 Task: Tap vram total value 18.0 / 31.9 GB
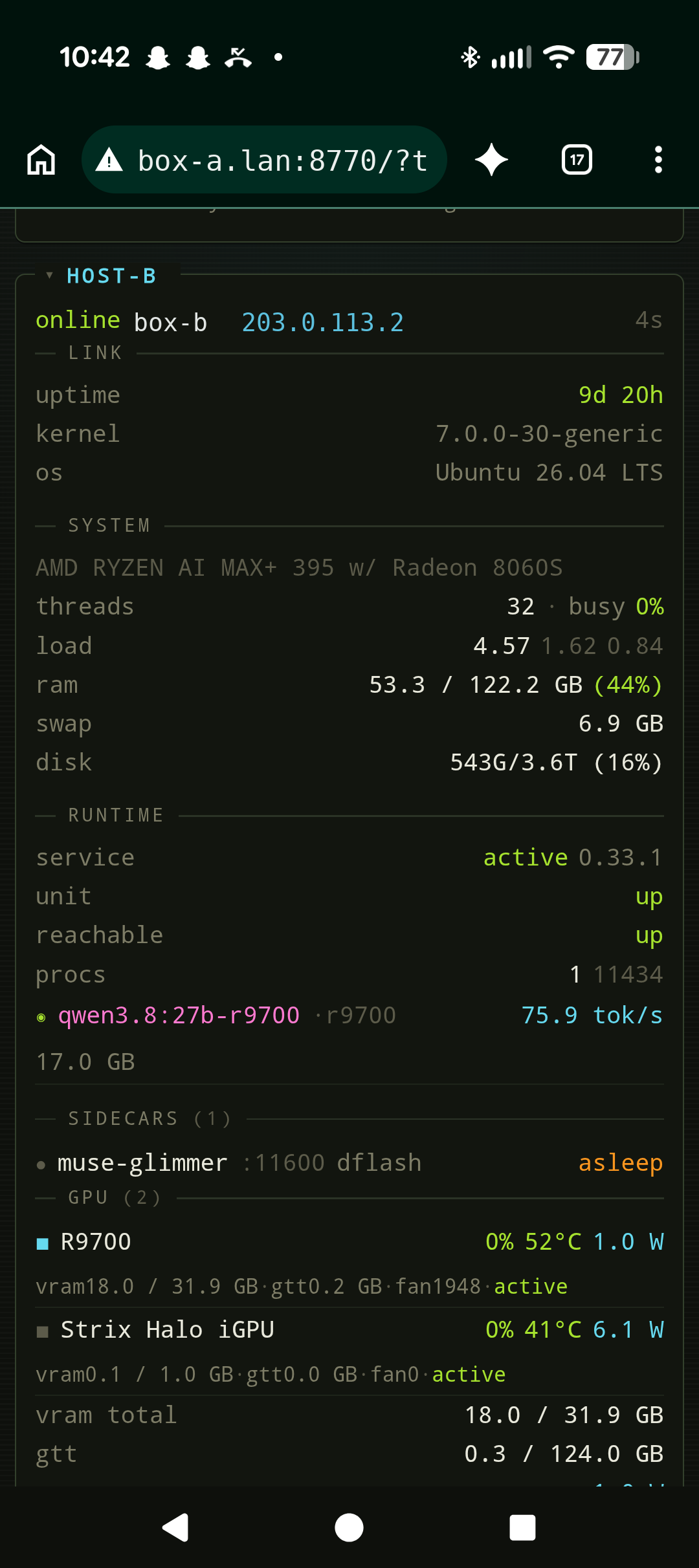pyautogui.click(x=564, y=1415)
